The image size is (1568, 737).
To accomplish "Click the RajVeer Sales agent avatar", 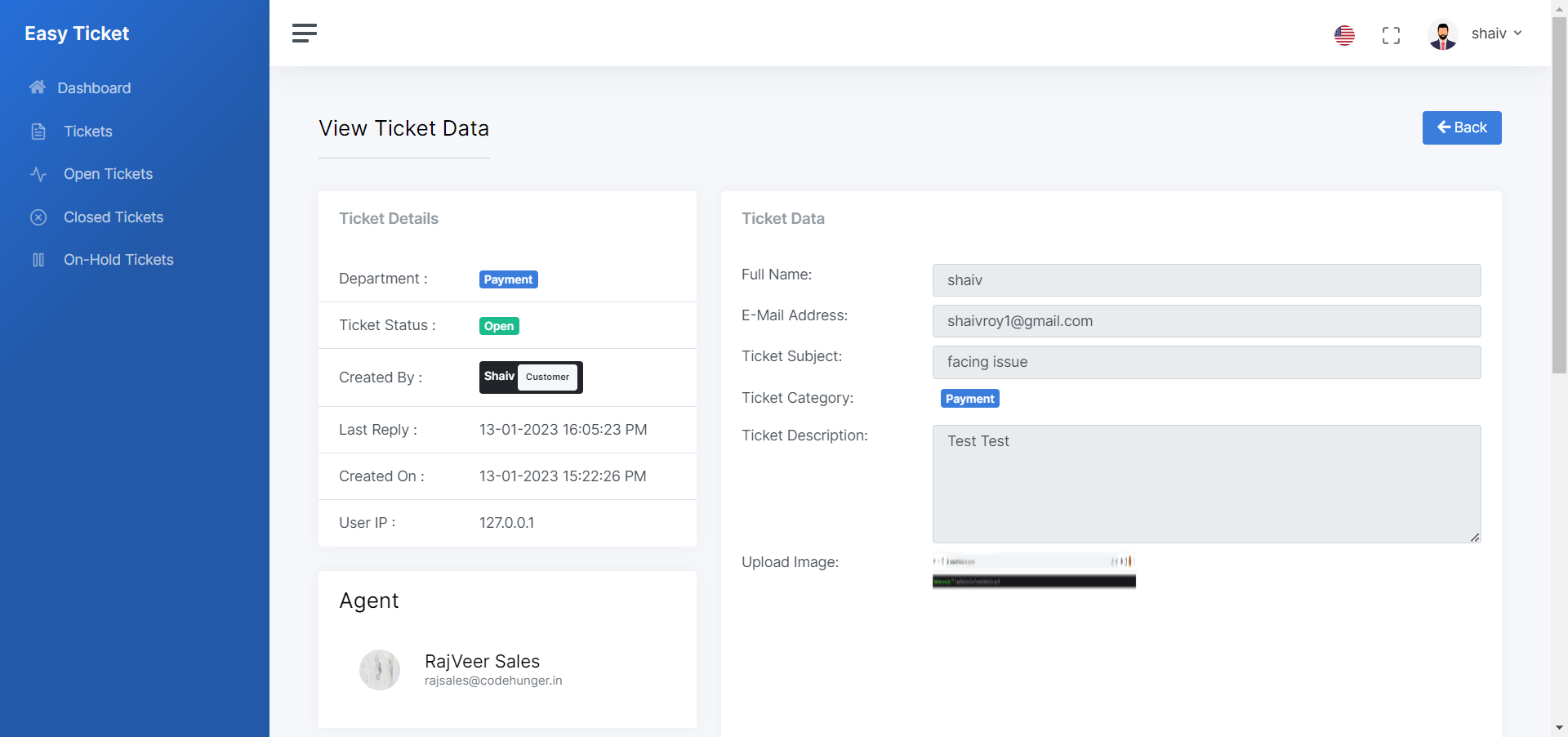I will (380, 670).
